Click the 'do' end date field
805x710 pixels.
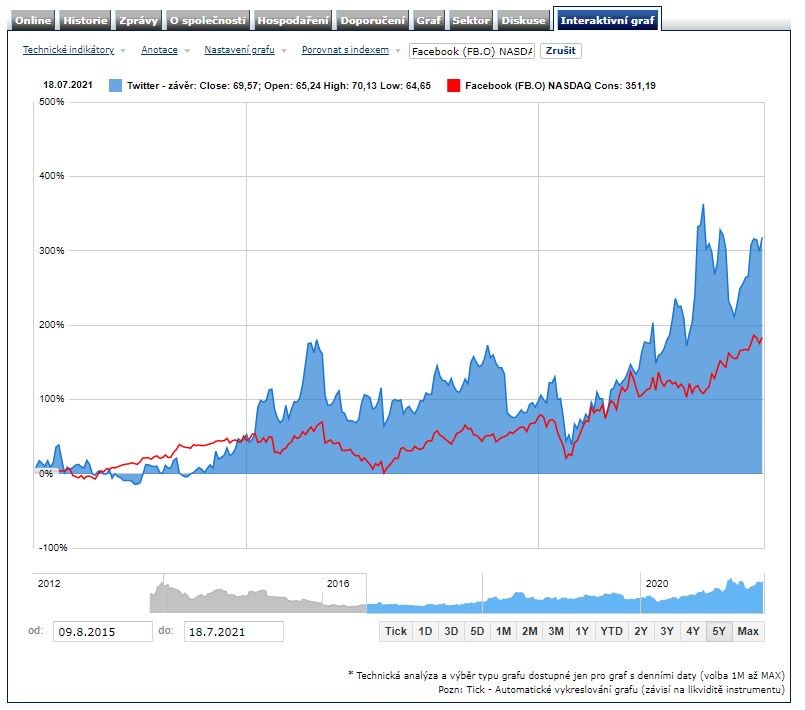click(233, 632)
